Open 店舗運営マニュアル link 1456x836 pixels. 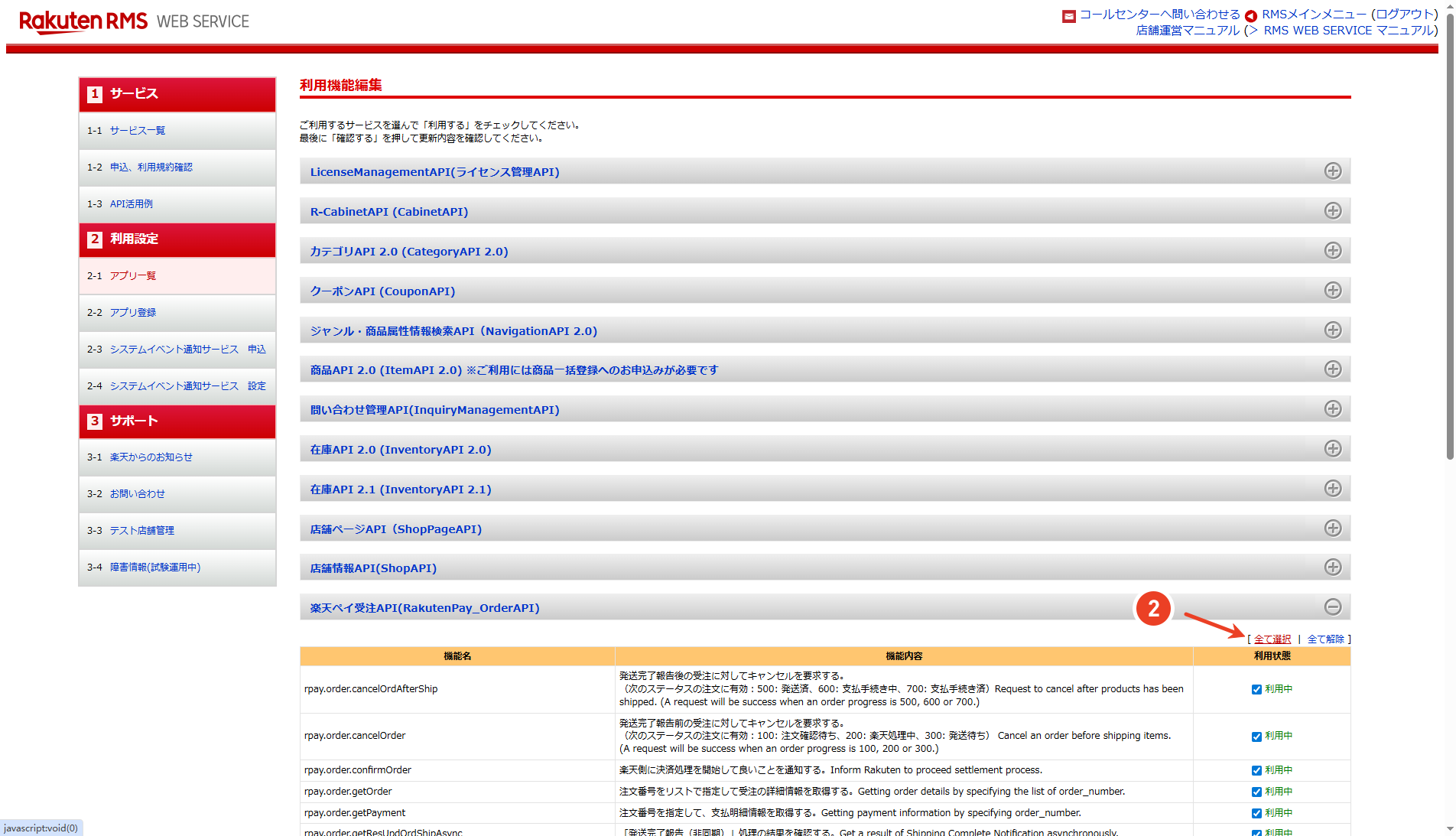(1188, 31)
